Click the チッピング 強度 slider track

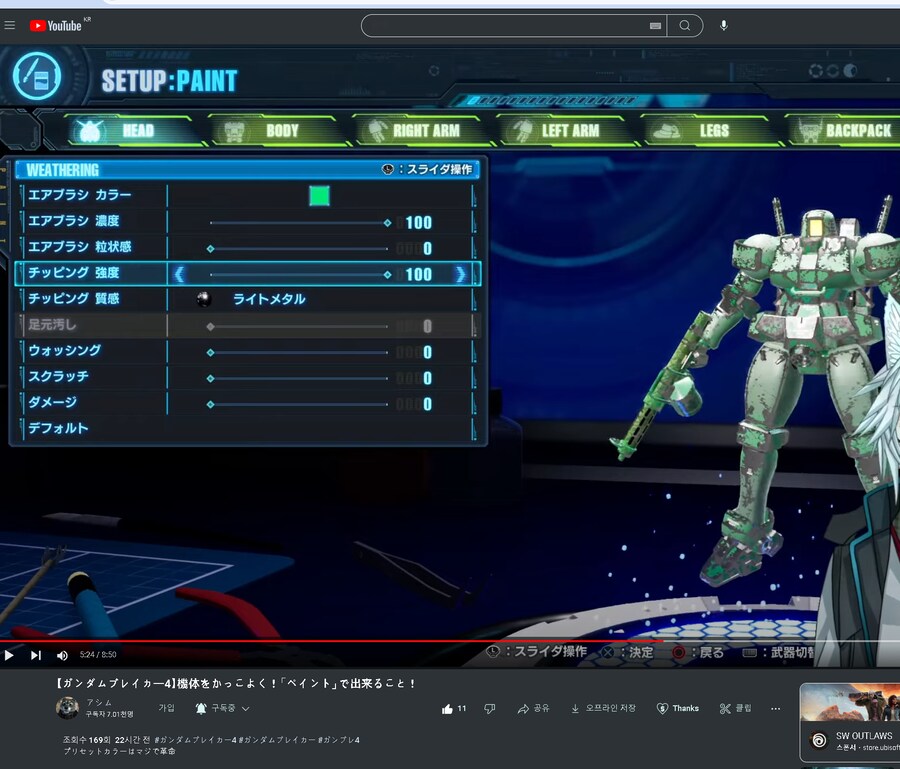300,274
